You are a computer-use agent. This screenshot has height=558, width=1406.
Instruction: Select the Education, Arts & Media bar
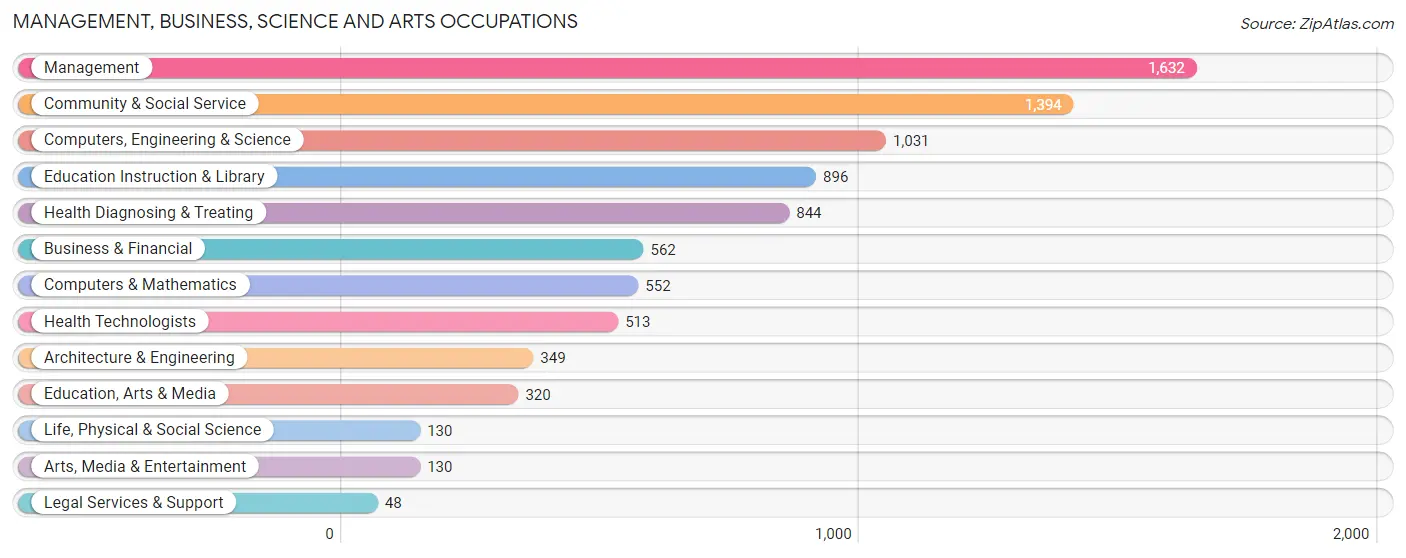267,394
